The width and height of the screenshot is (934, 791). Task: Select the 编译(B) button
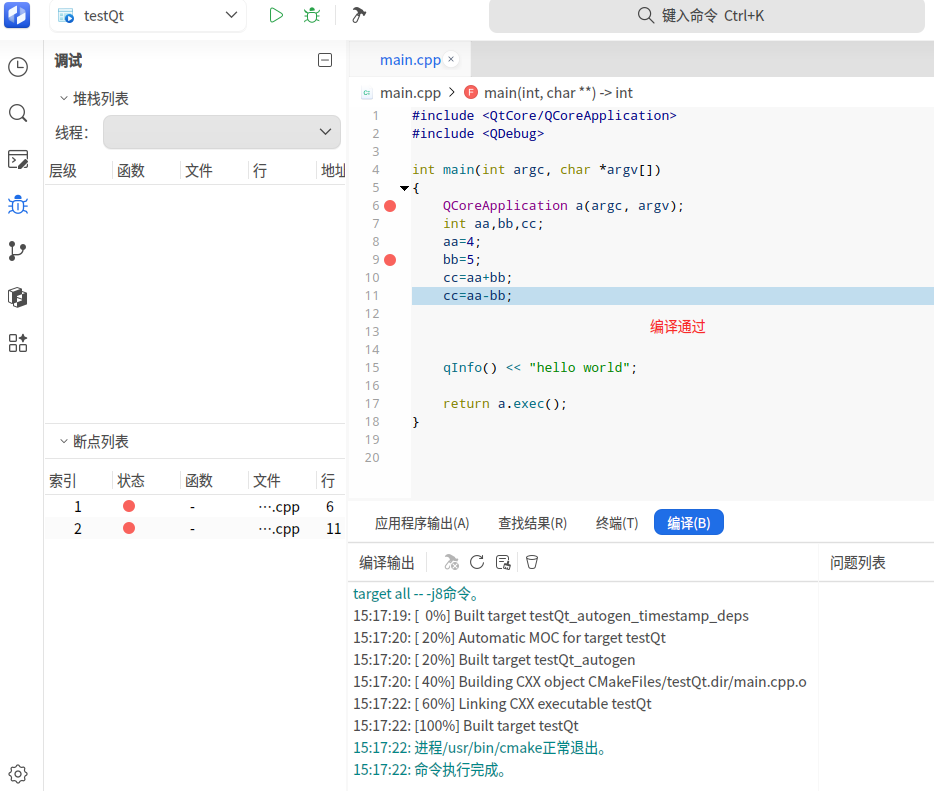(x=689, y=522)
